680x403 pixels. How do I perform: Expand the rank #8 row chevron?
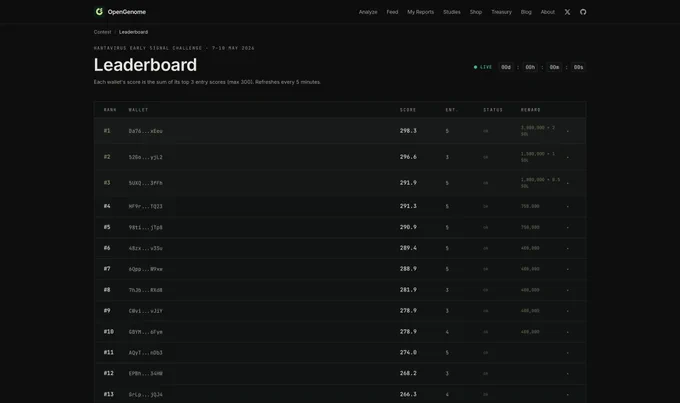(x=567, y=290)
